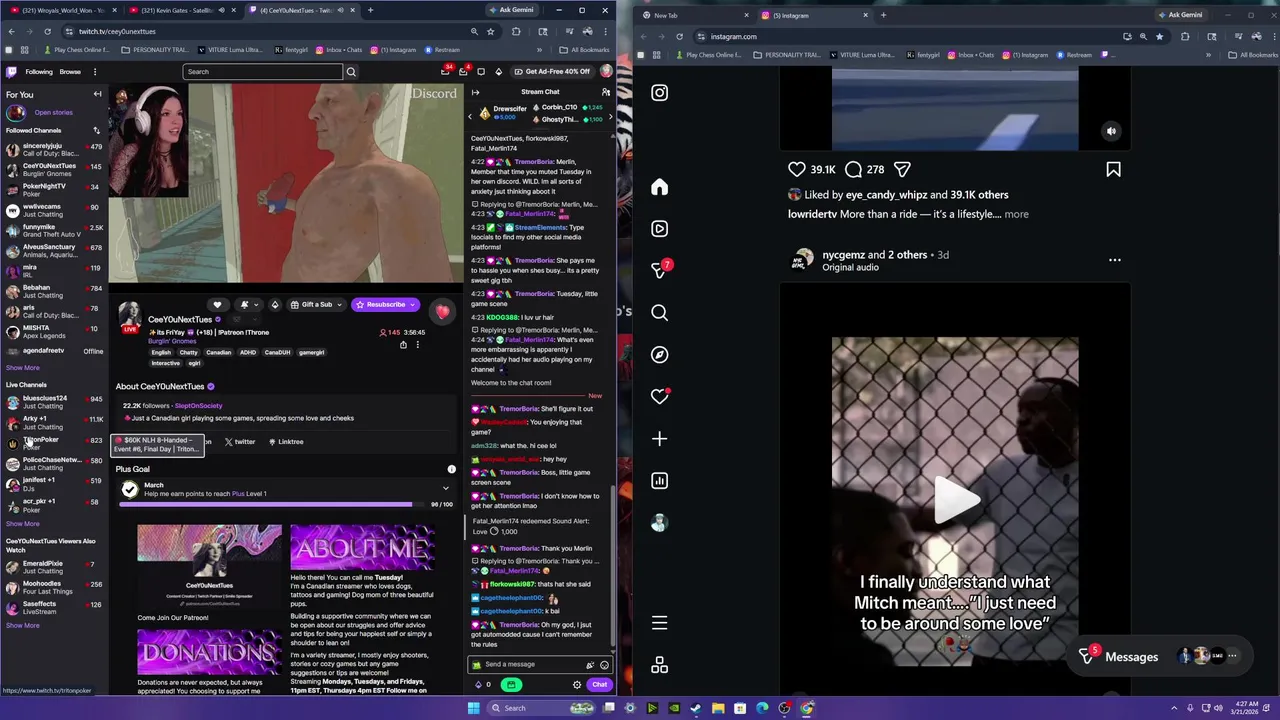Open chat community users list icon
Viewport: 1280px width, 720px height.
click(x=605, y=92)
